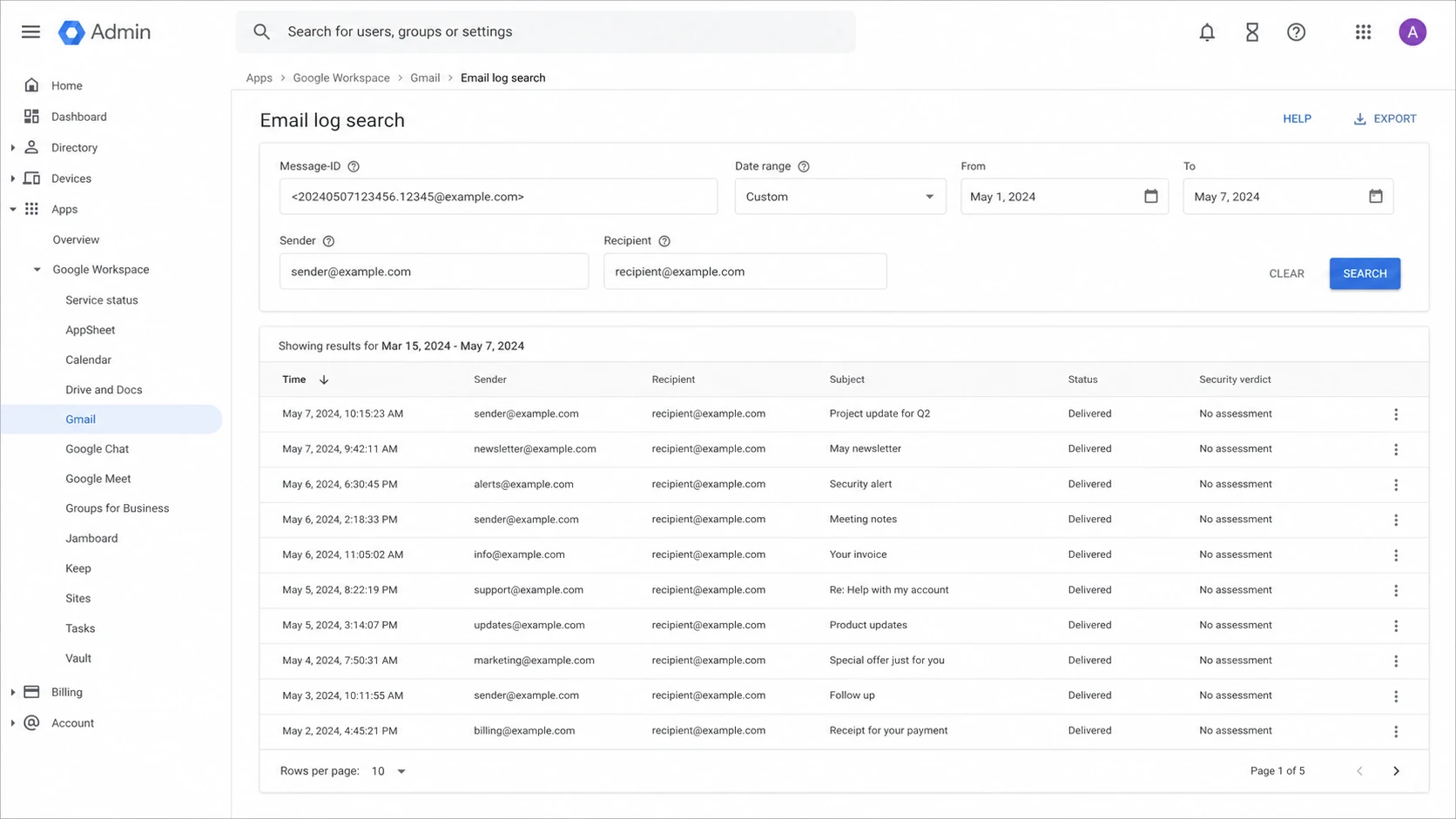
Task: Select Service status in sidebar
Action: [x=102, y=300]
